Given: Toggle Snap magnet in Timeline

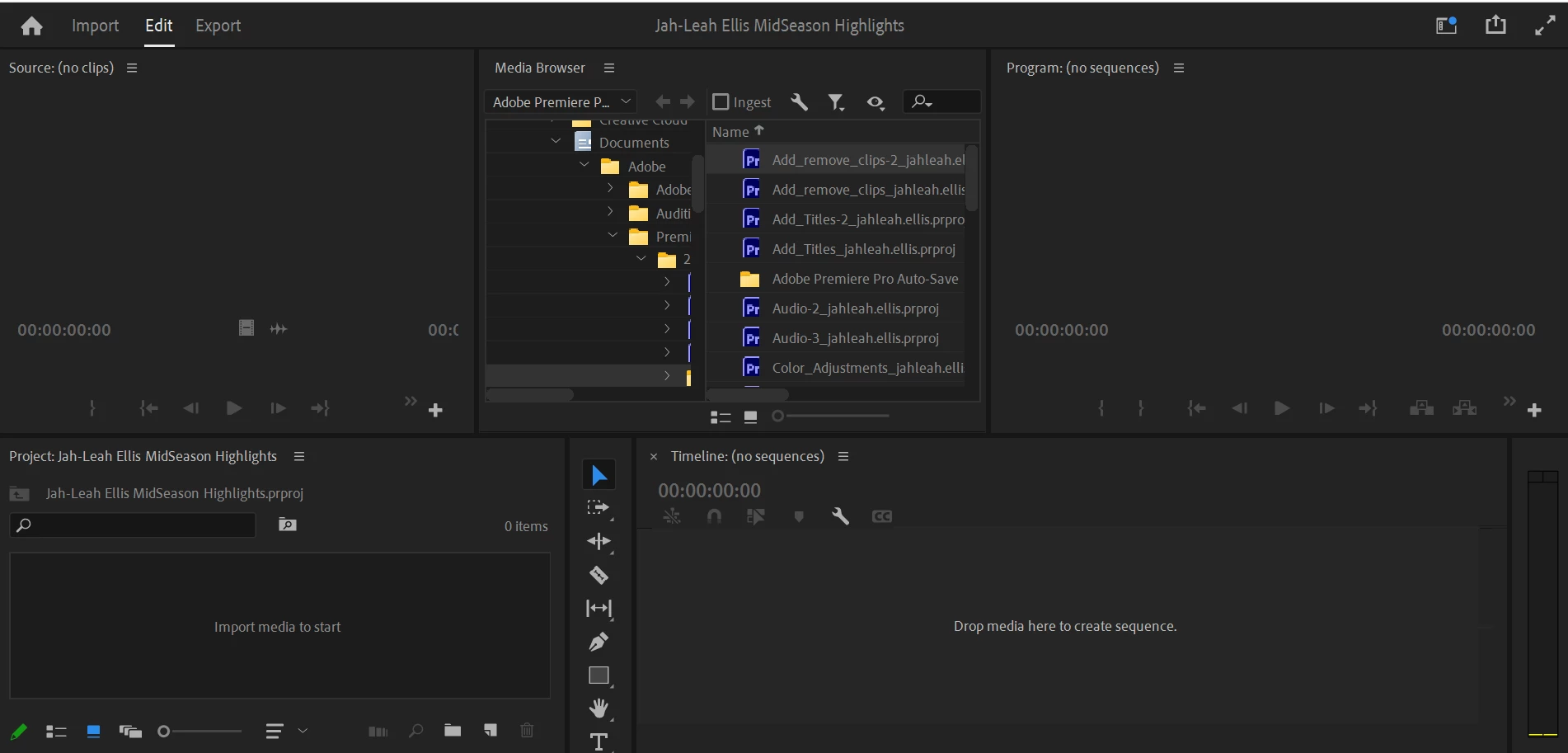Looking at the screenshot, I should click(714, 516).
